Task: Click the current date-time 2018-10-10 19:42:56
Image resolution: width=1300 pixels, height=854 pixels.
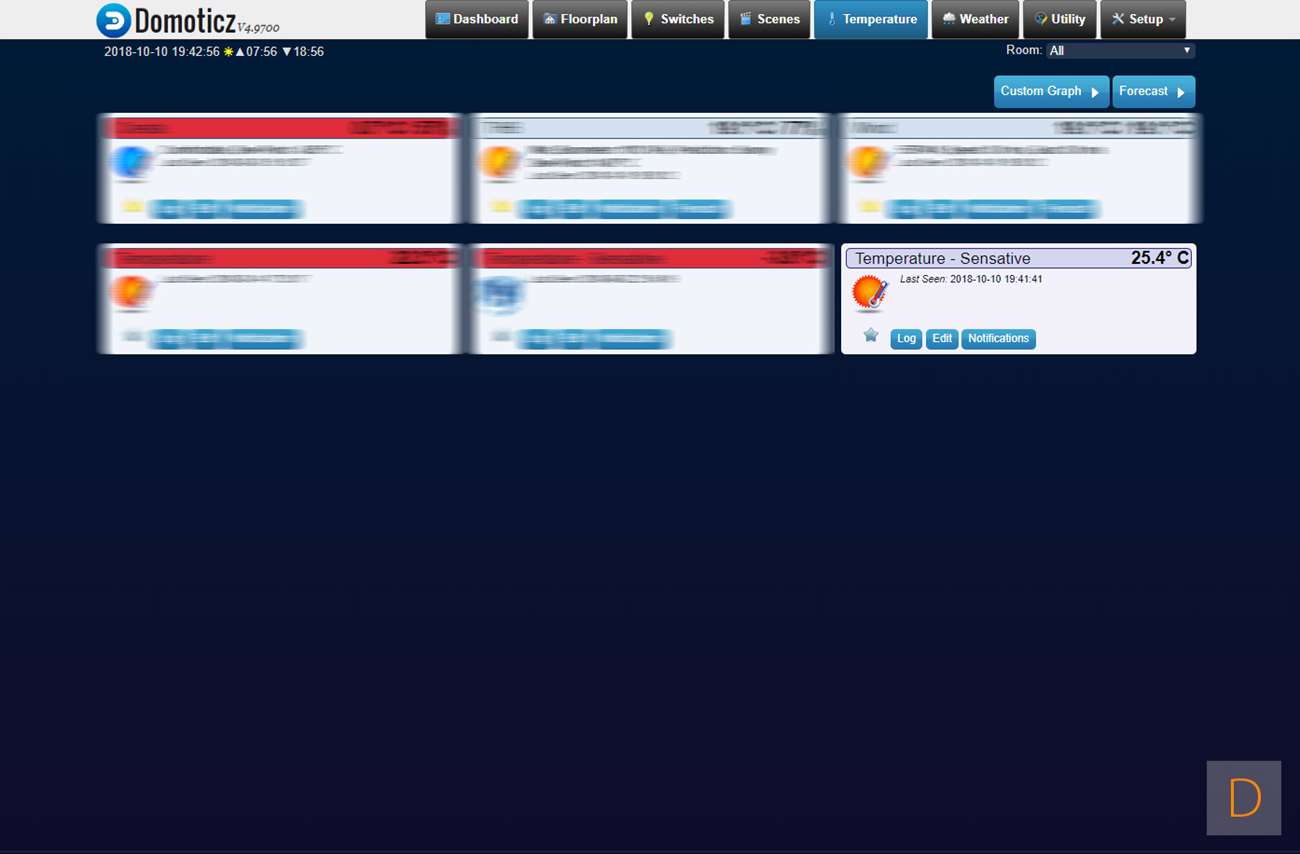Action: tap(162, 51)
